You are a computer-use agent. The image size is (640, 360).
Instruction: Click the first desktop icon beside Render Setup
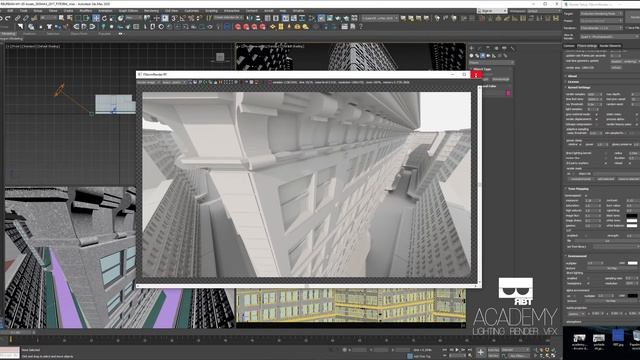click(579, 342)
